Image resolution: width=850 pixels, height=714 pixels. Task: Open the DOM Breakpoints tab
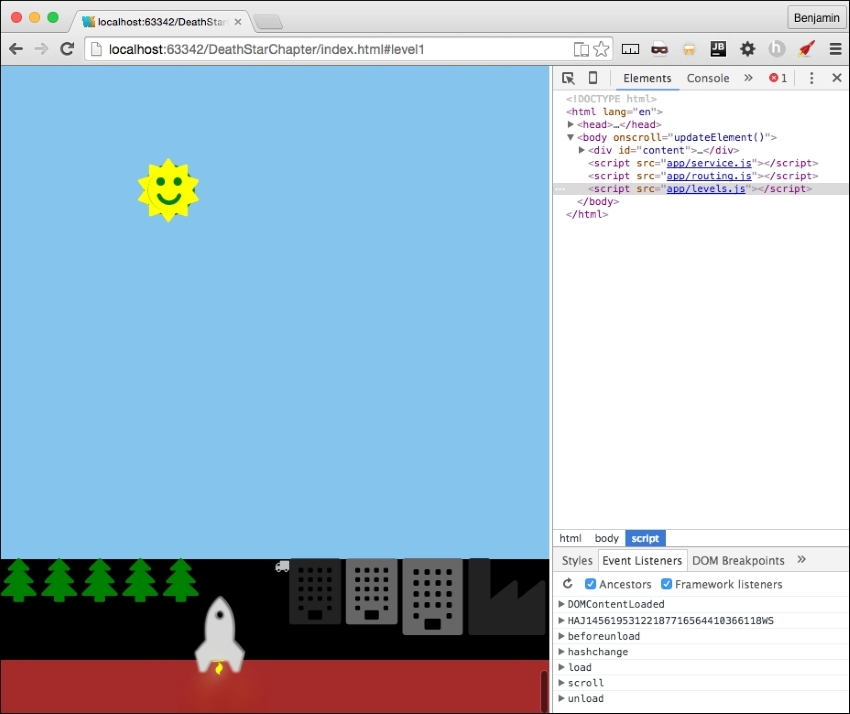738,560
